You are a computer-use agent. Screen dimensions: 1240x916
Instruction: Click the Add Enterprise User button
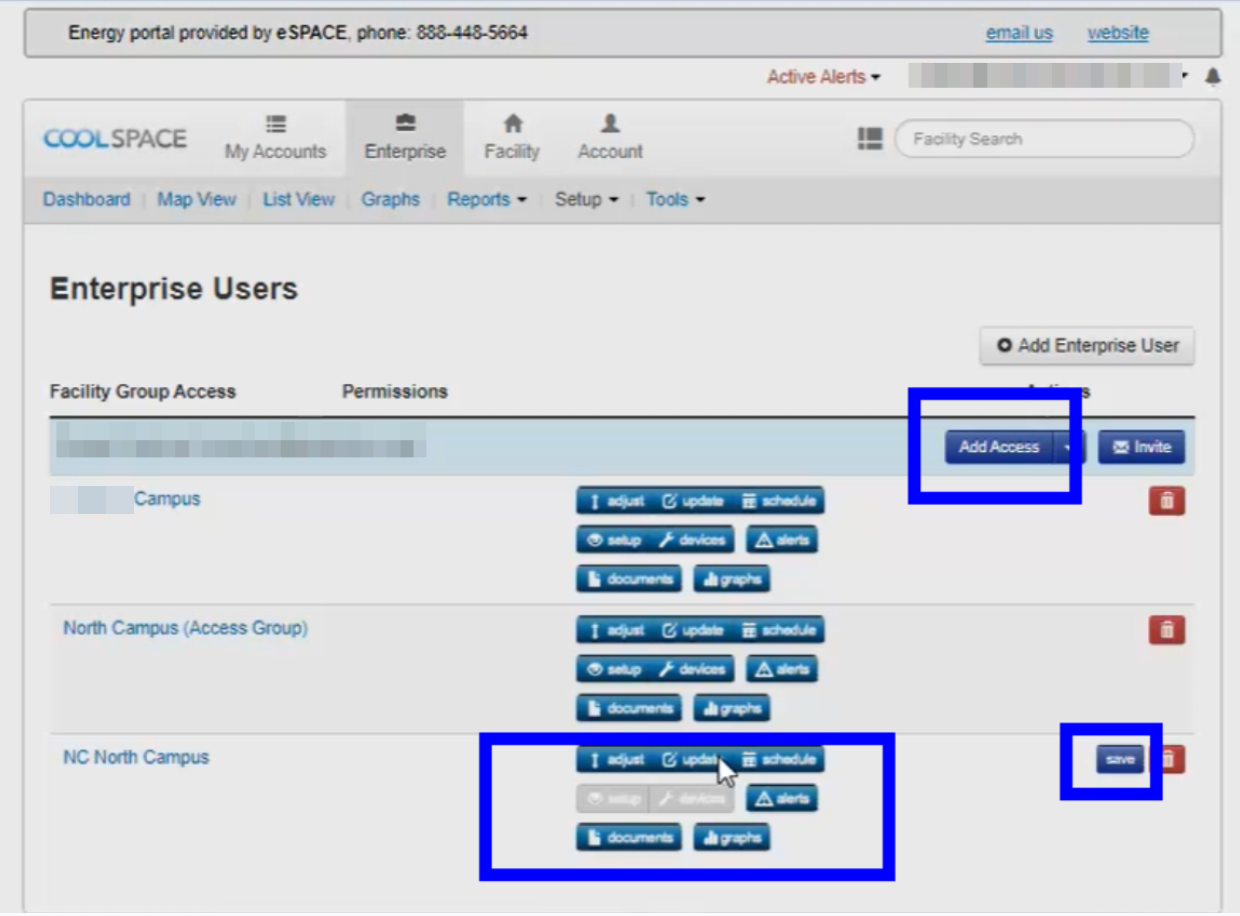click(x=1087, y=346)
